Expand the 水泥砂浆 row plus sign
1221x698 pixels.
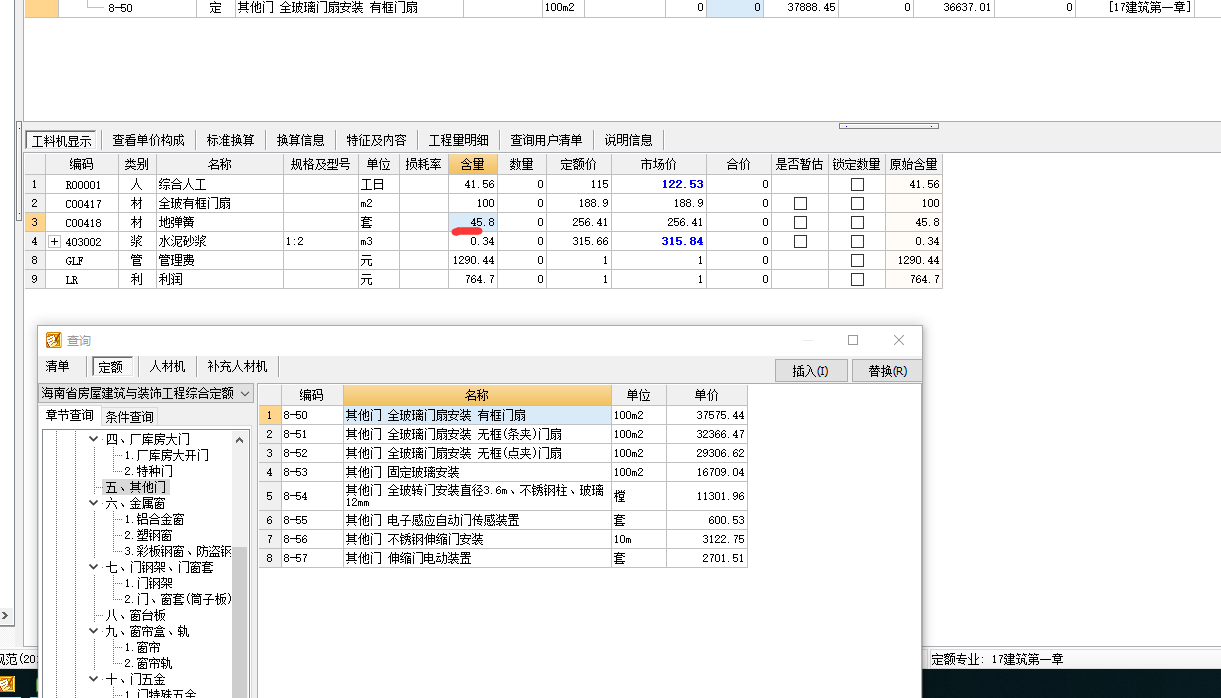tap(54, 241)
